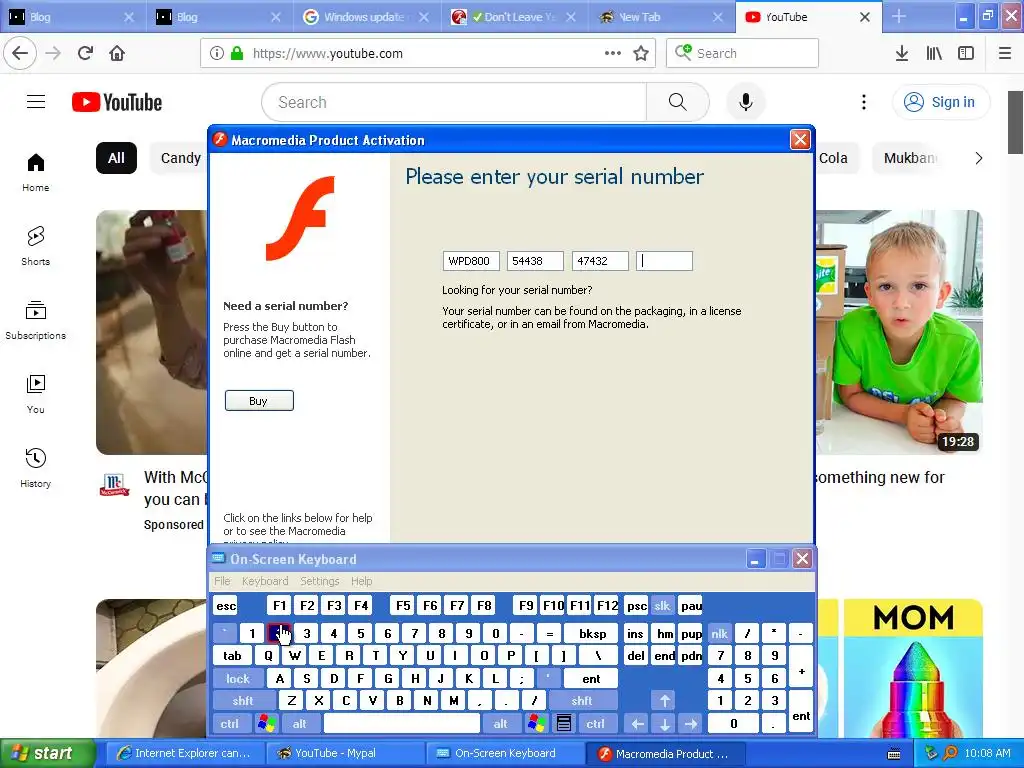Toggle the left shft key
The height and width of the screenshot is (768, 1024).
(x=243, y=701)
